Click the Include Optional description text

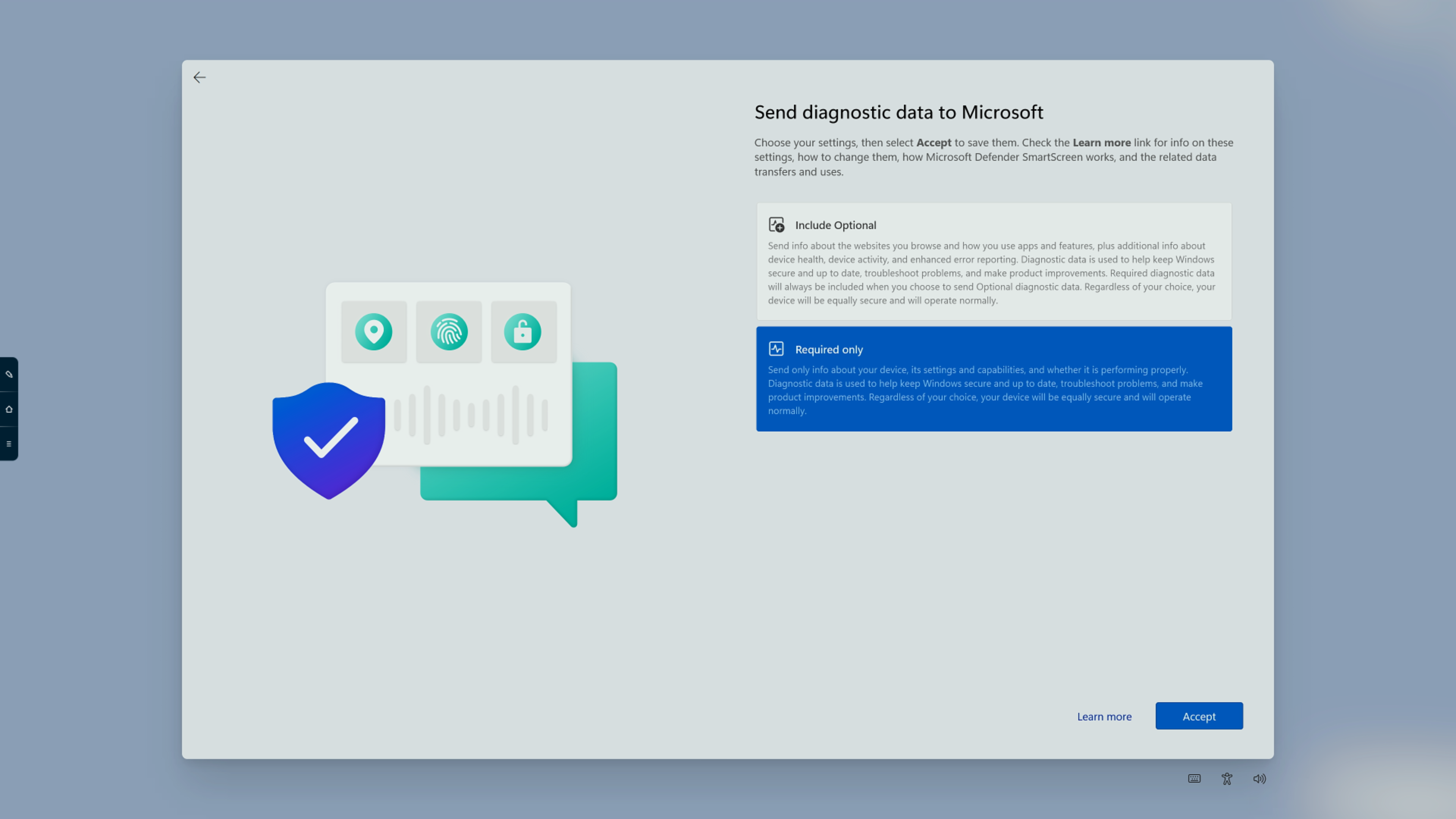[x=992, y=273]
